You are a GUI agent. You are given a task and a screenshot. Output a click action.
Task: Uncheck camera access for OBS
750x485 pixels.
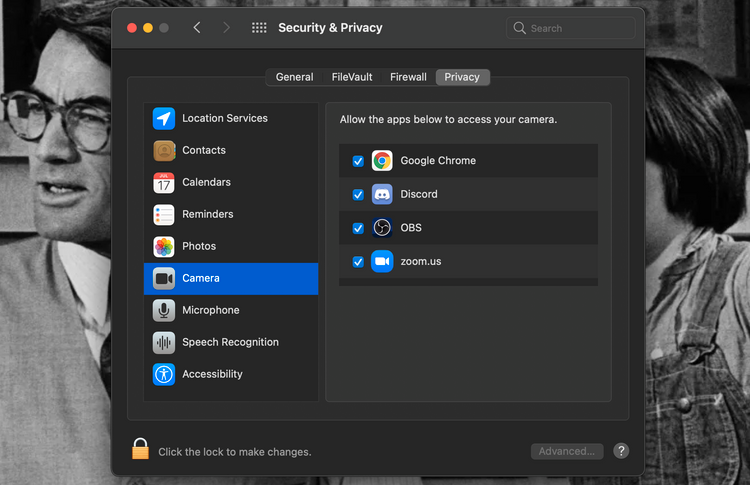pos(358,228)
